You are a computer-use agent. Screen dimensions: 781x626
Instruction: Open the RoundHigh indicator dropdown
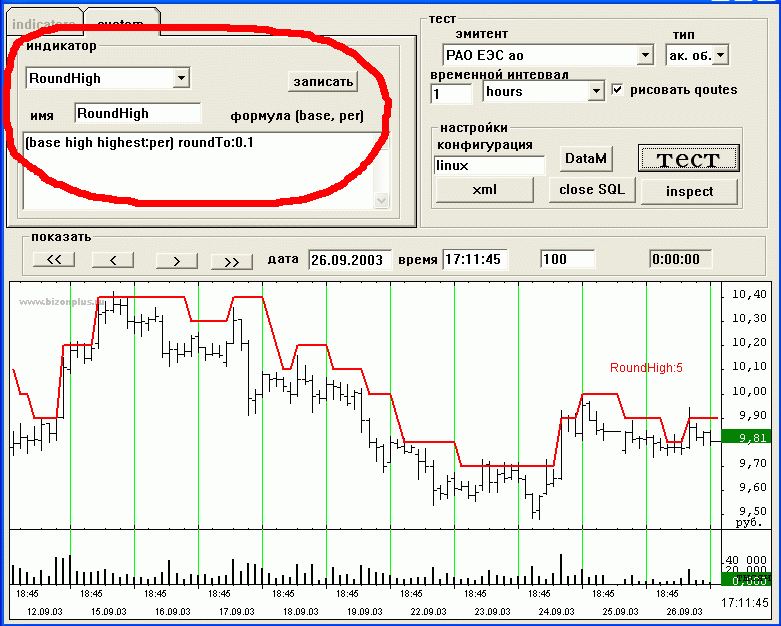pyautogui.click(x=181, y=78)
